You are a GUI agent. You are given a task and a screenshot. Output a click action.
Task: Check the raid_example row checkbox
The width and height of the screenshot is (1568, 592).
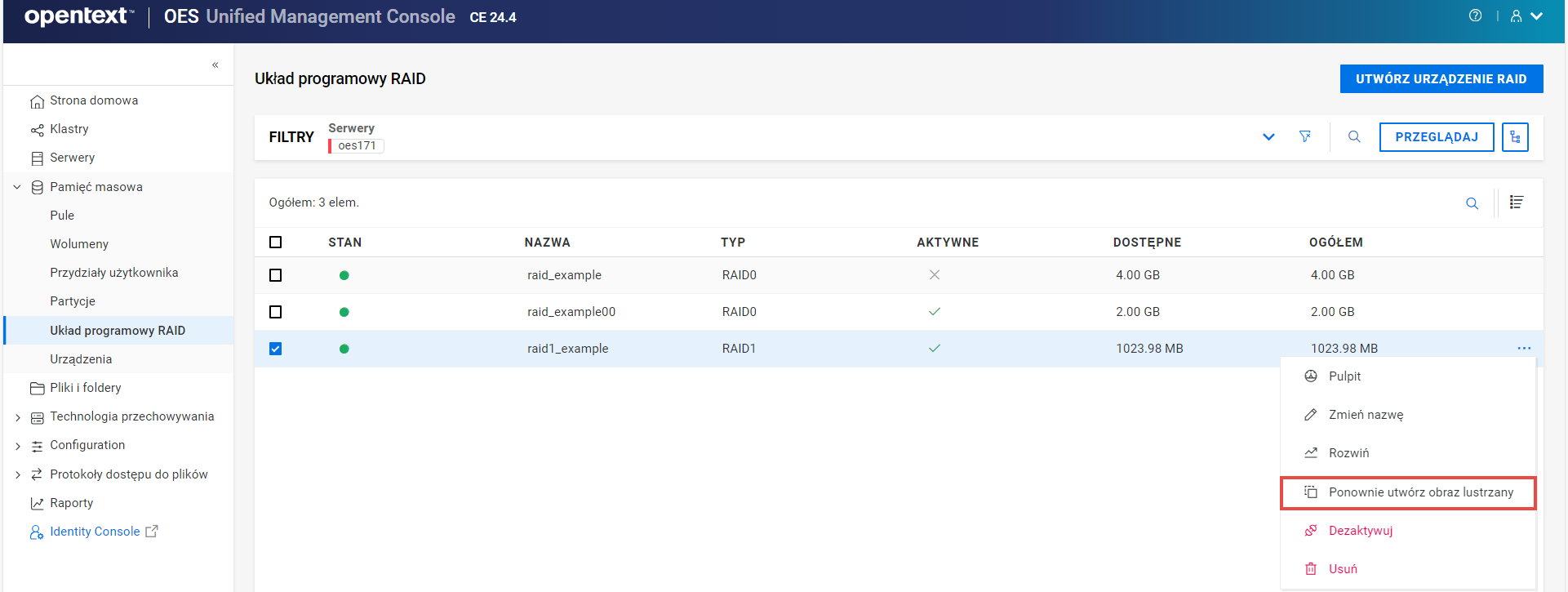pyautogui.click(x=276, y=275)
